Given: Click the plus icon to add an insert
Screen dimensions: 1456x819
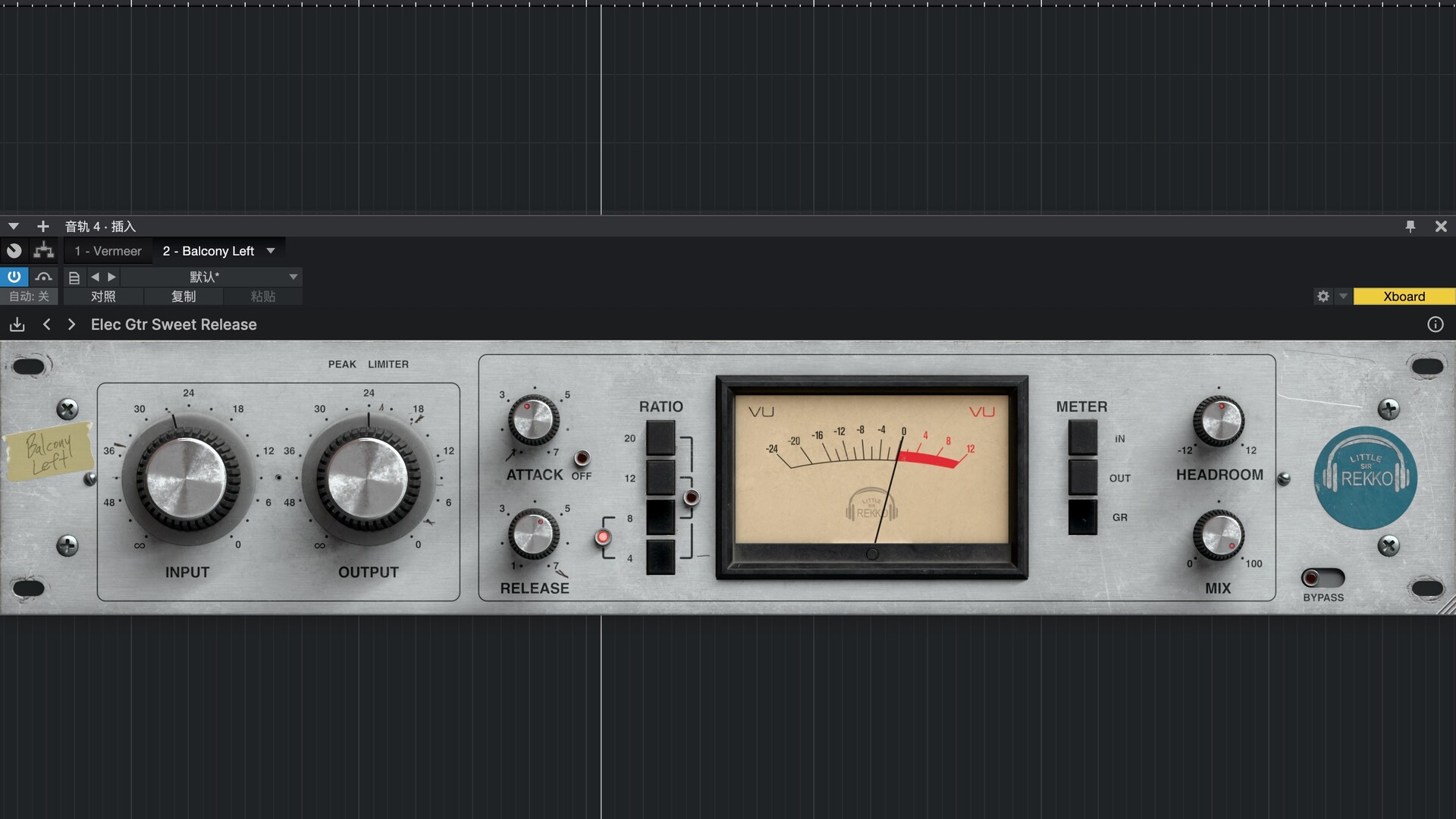Looking at the screenshot, I should [43, 226].
